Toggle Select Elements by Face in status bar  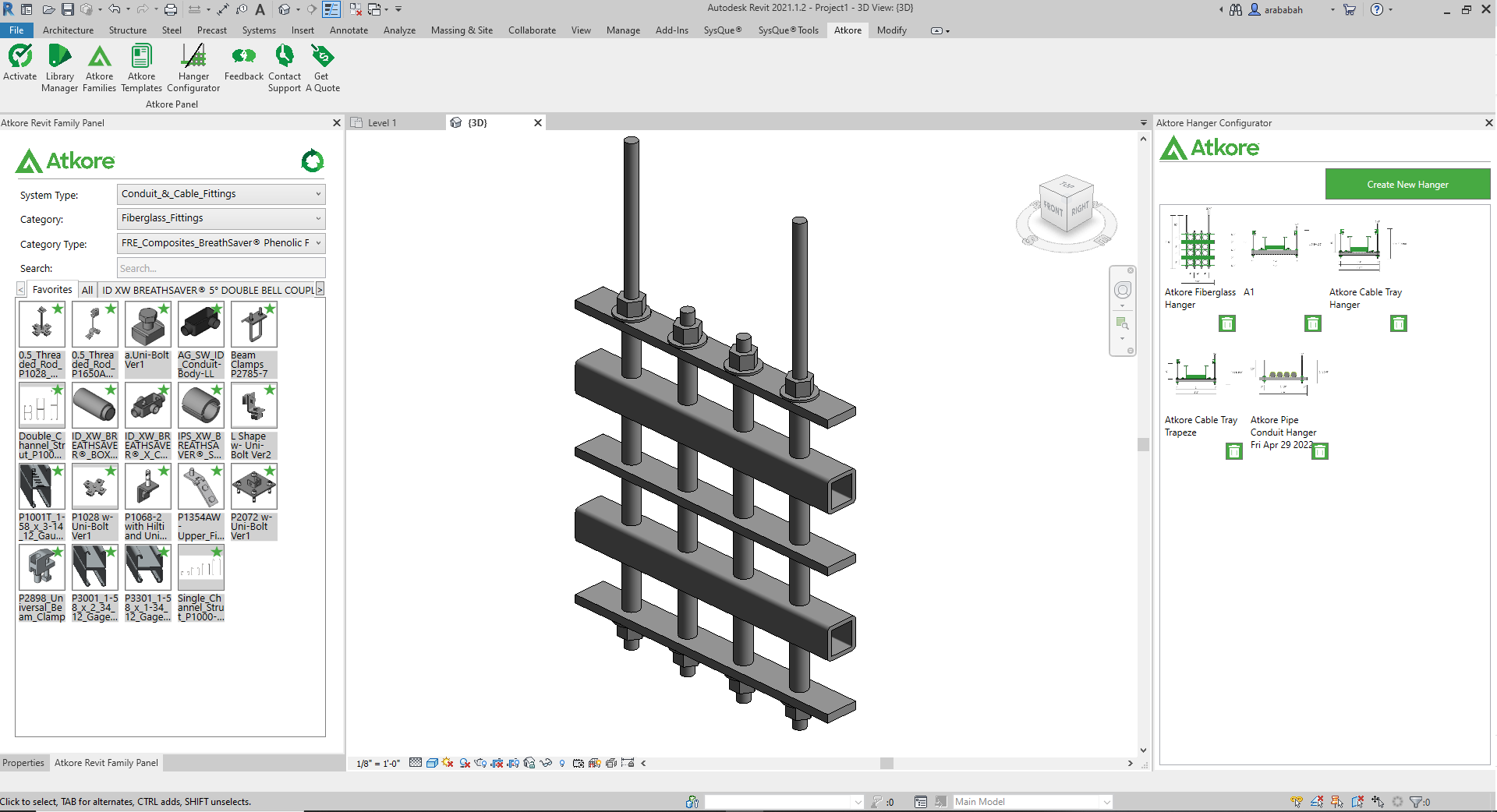tap(1357, 802)
